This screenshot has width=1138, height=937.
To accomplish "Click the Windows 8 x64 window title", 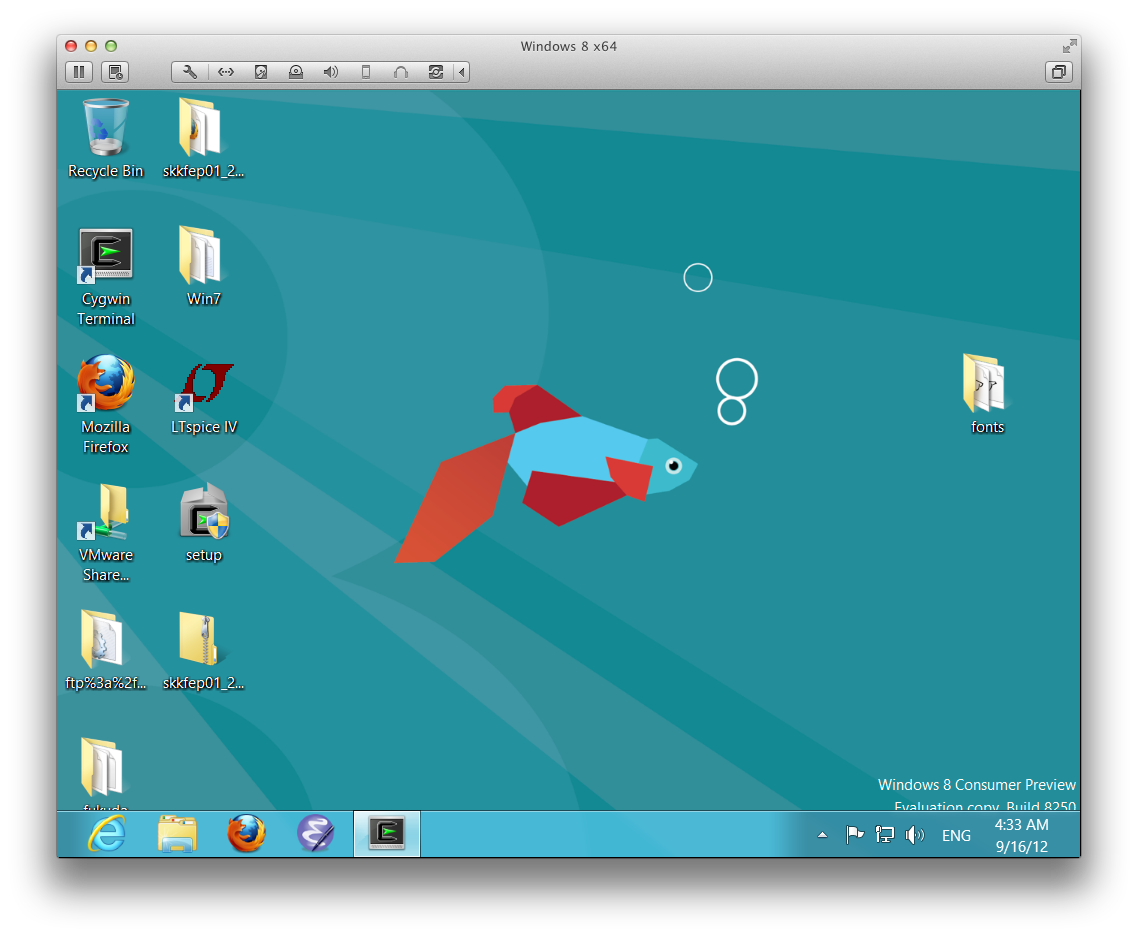I will pos(568,46).
